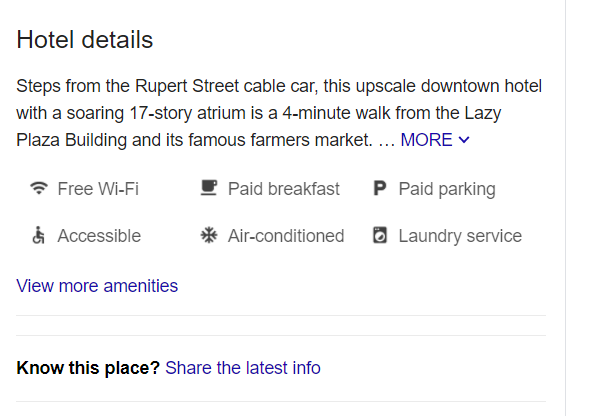Click the MORE text link
Screen dimensions: 605x416
coord(426,140)
